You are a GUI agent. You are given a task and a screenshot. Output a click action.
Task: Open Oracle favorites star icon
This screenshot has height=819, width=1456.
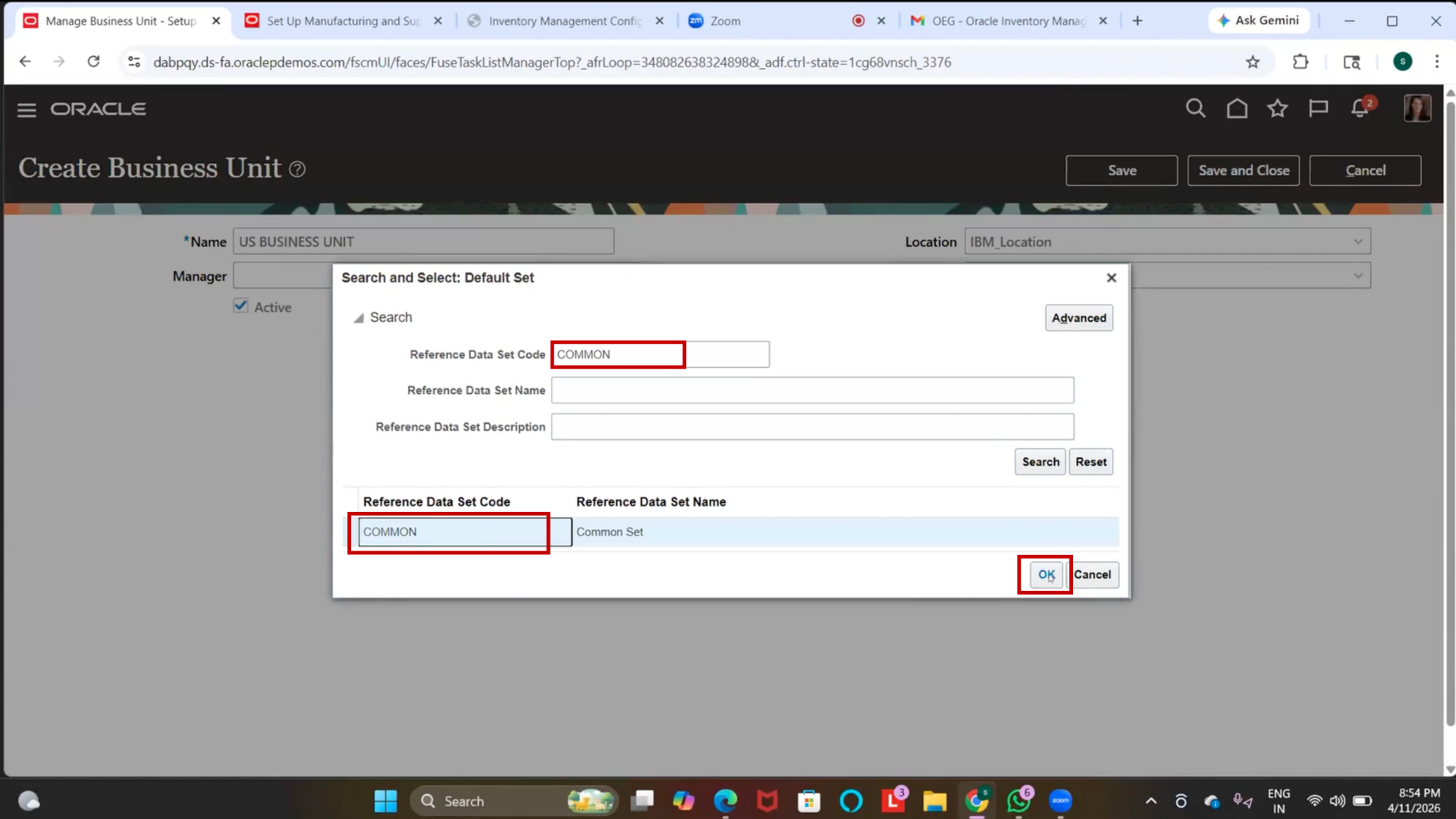point(1278,108)
